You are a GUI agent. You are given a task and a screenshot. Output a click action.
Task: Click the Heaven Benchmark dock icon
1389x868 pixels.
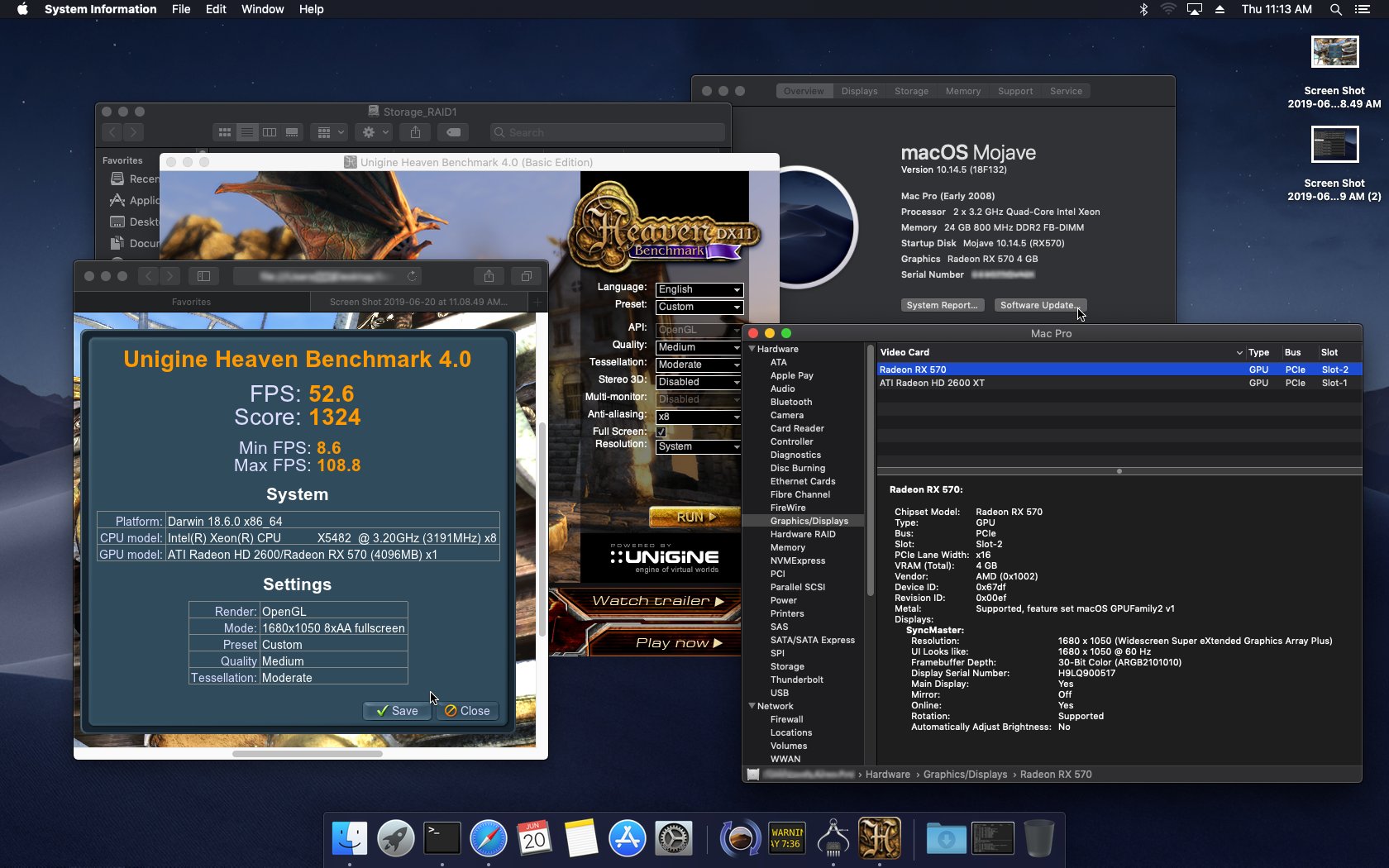tap(879, 839)
